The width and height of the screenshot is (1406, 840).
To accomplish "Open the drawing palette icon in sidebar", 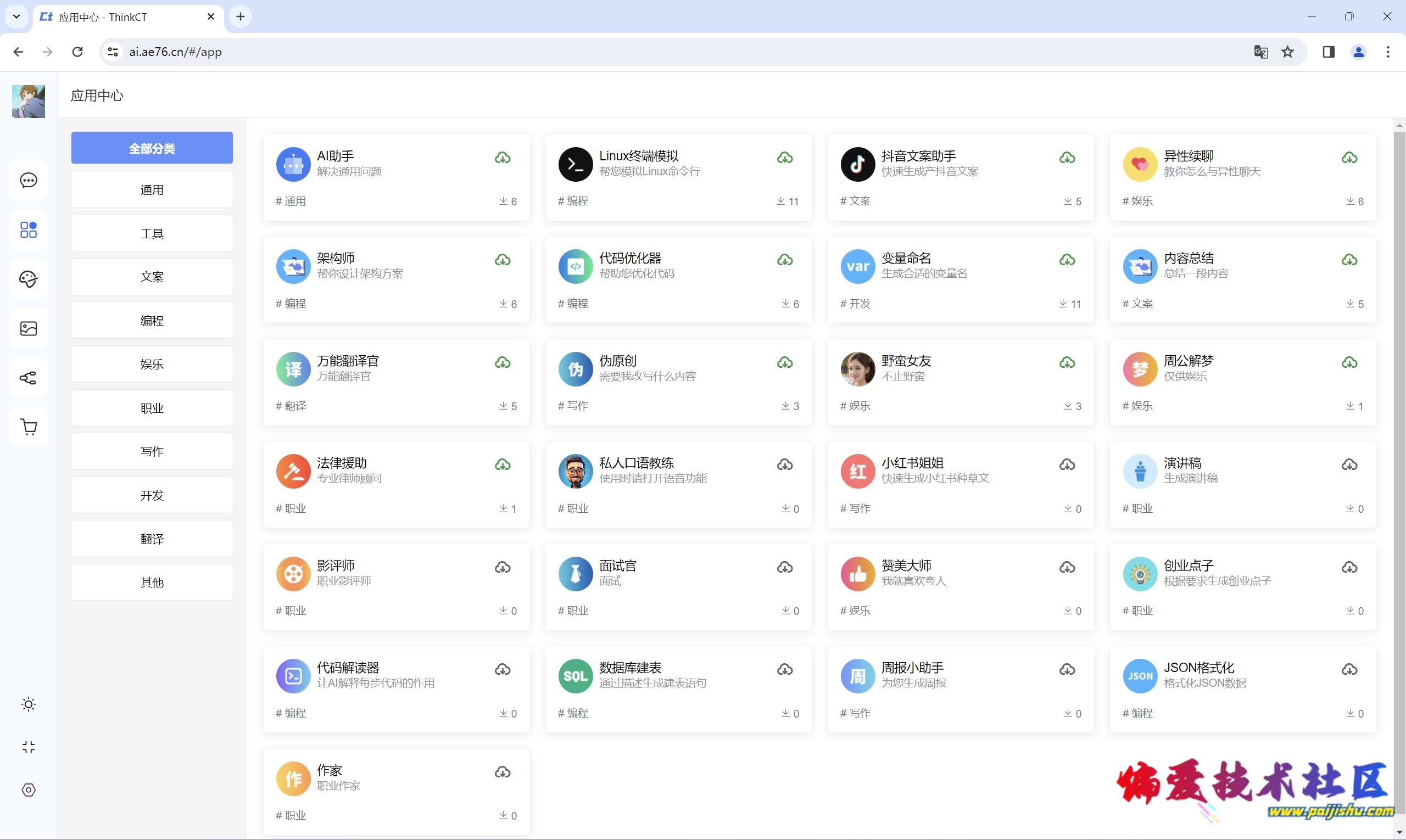I will (x=29, y=279).
